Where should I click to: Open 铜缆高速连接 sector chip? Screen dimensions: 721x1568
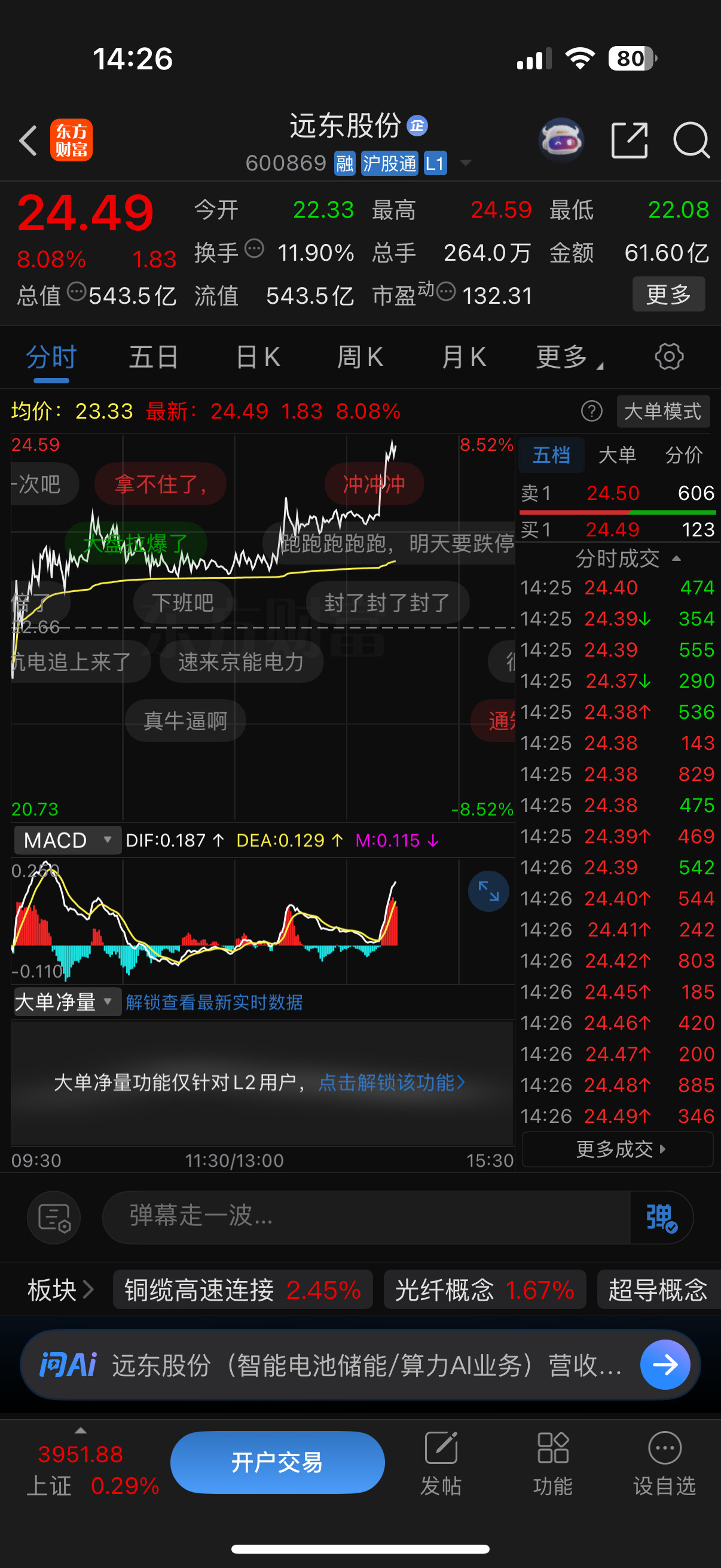243,1289
